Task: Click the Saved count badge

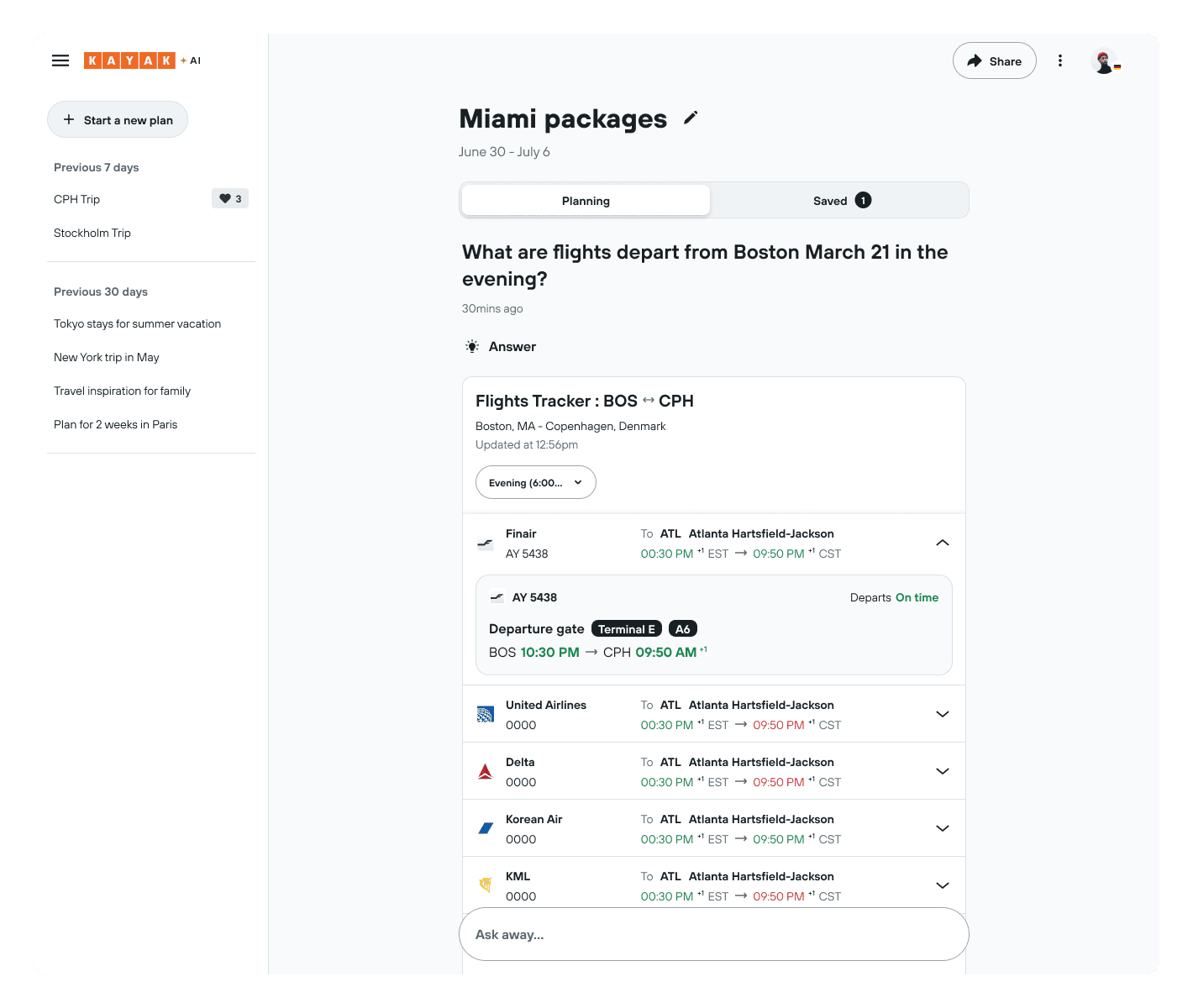Action: (x=863, y=200)
